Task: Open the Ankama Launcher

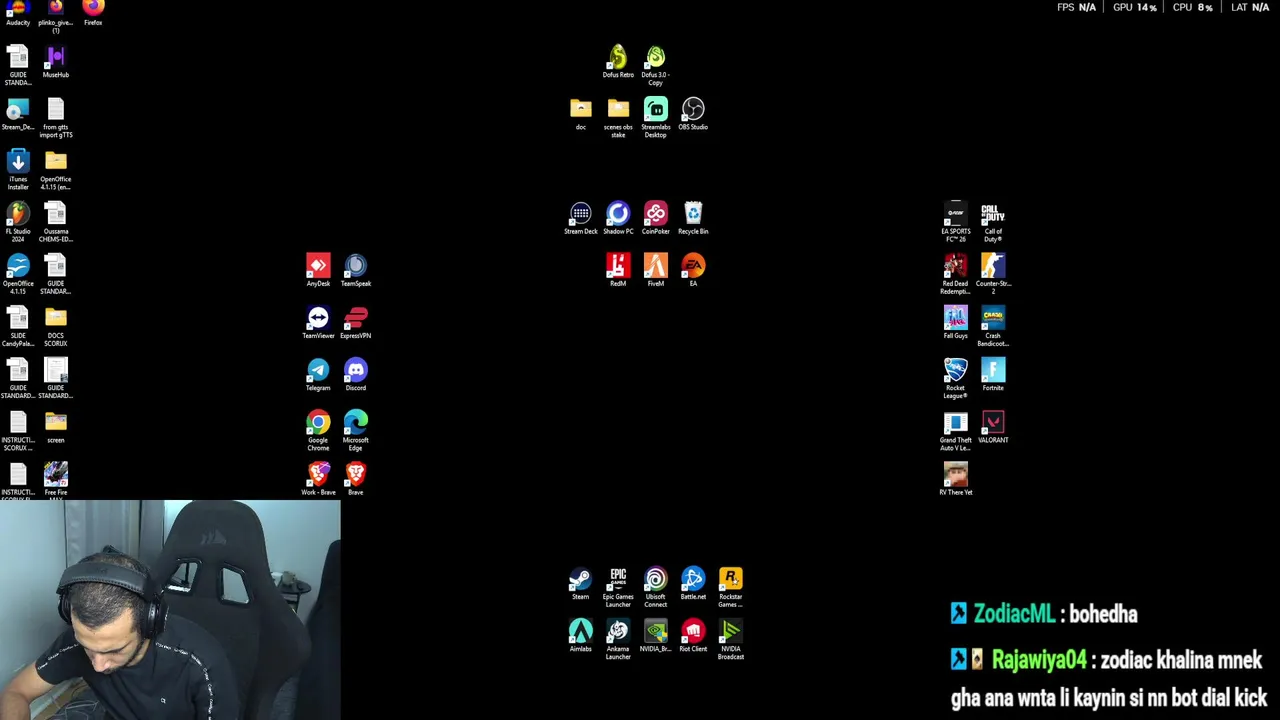Action: tap(618, 640)
